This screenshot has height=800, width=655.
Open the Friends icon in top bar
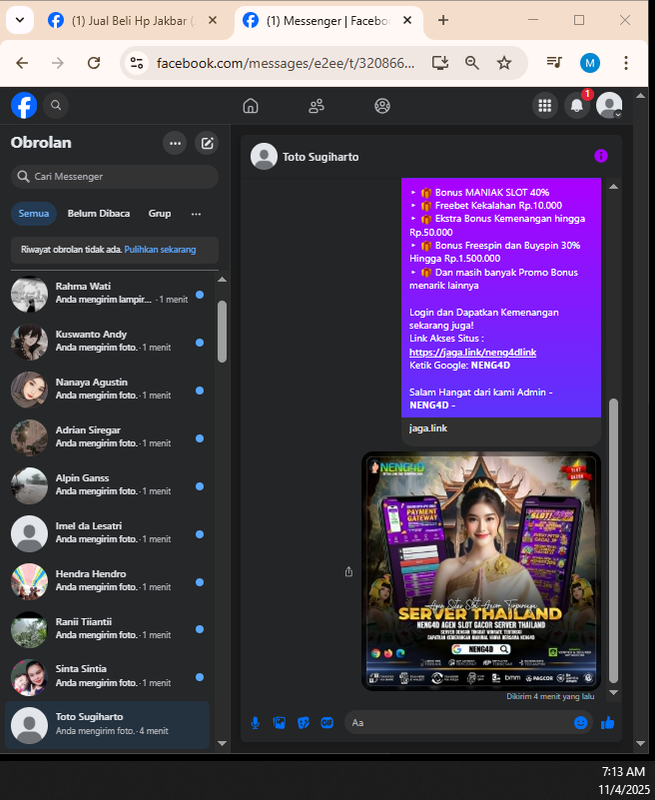(316, 106)
